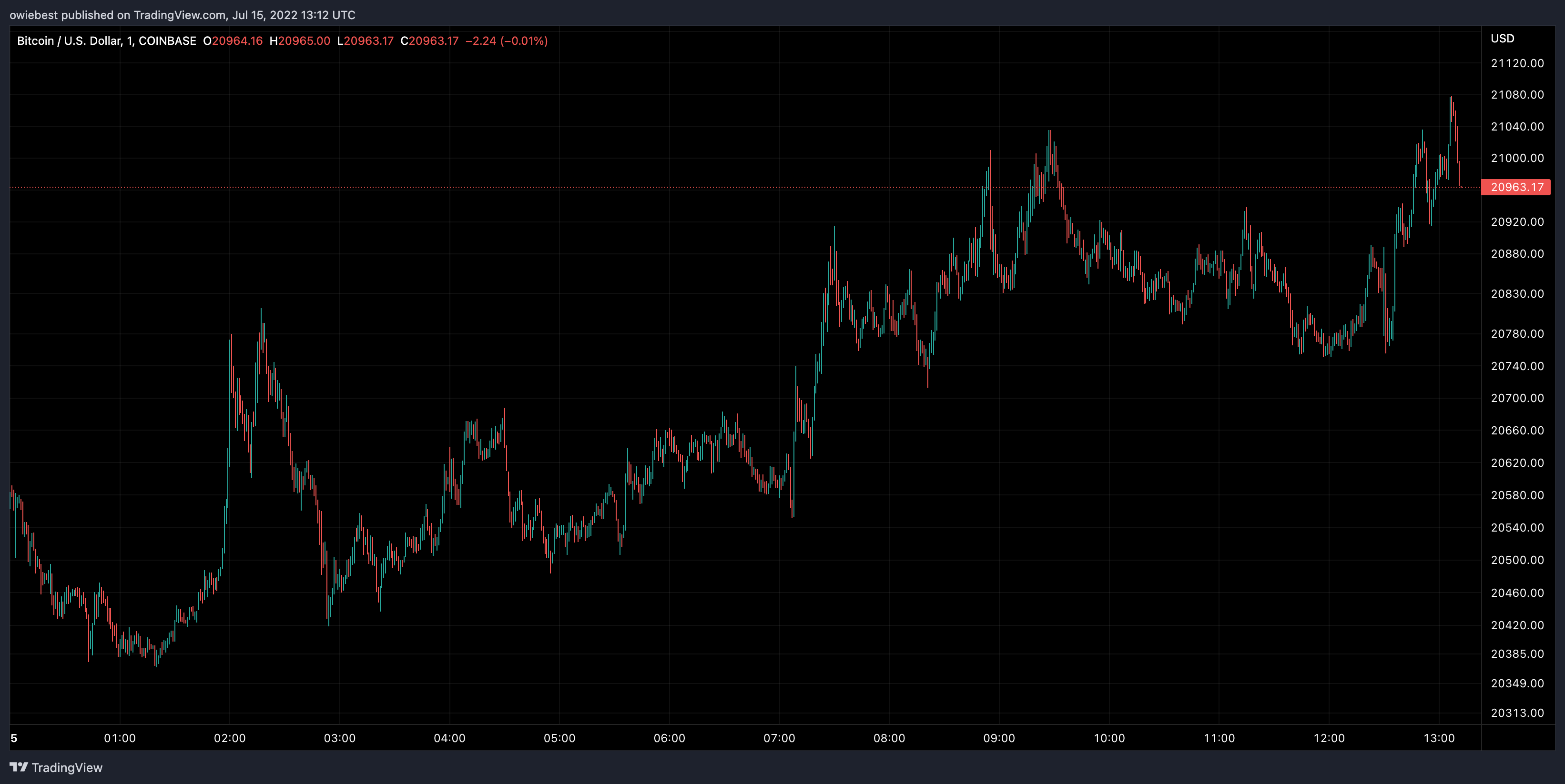Click the 03:00 time axis label
Viewport: 1565px width, 784px height.
(x=340, y=738)
